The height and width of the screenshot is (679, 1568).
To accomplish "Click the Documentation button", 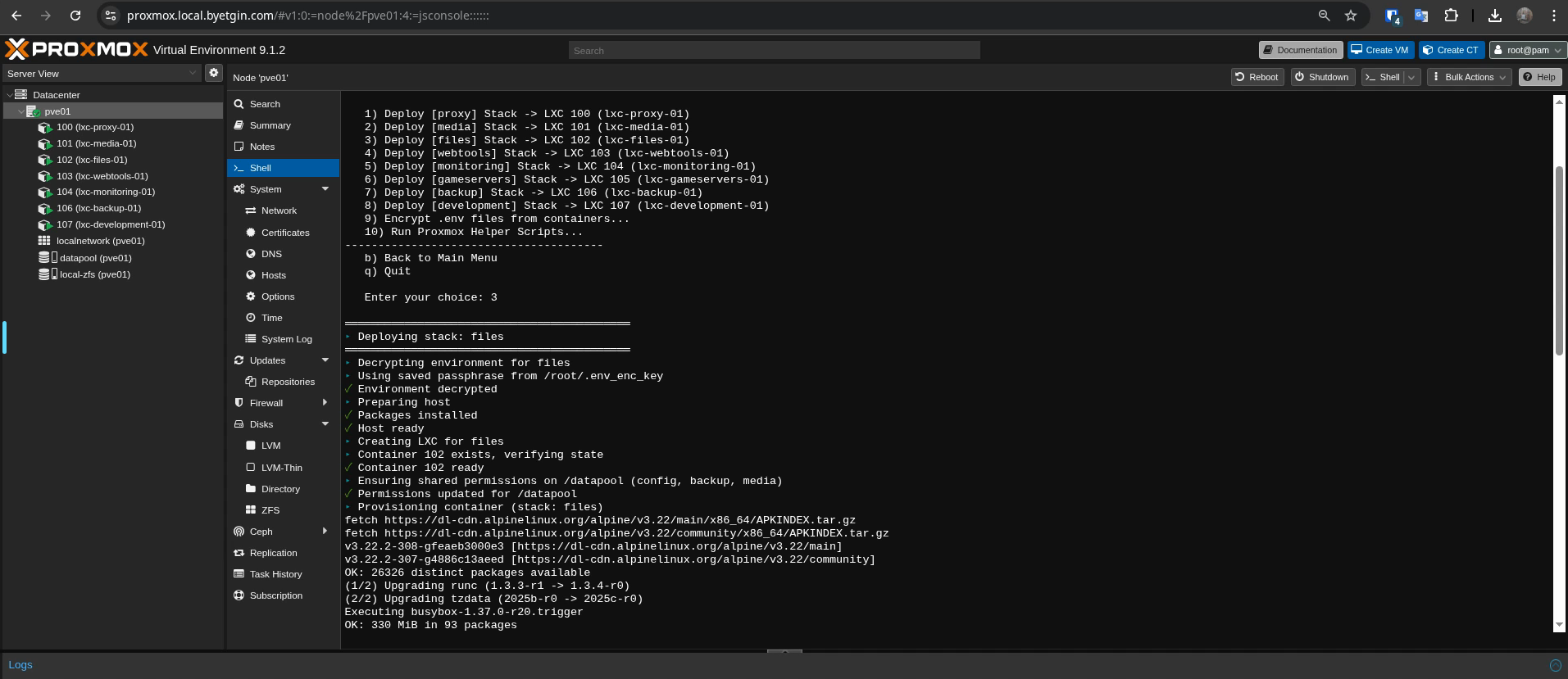I will (x=1301, y=50).
